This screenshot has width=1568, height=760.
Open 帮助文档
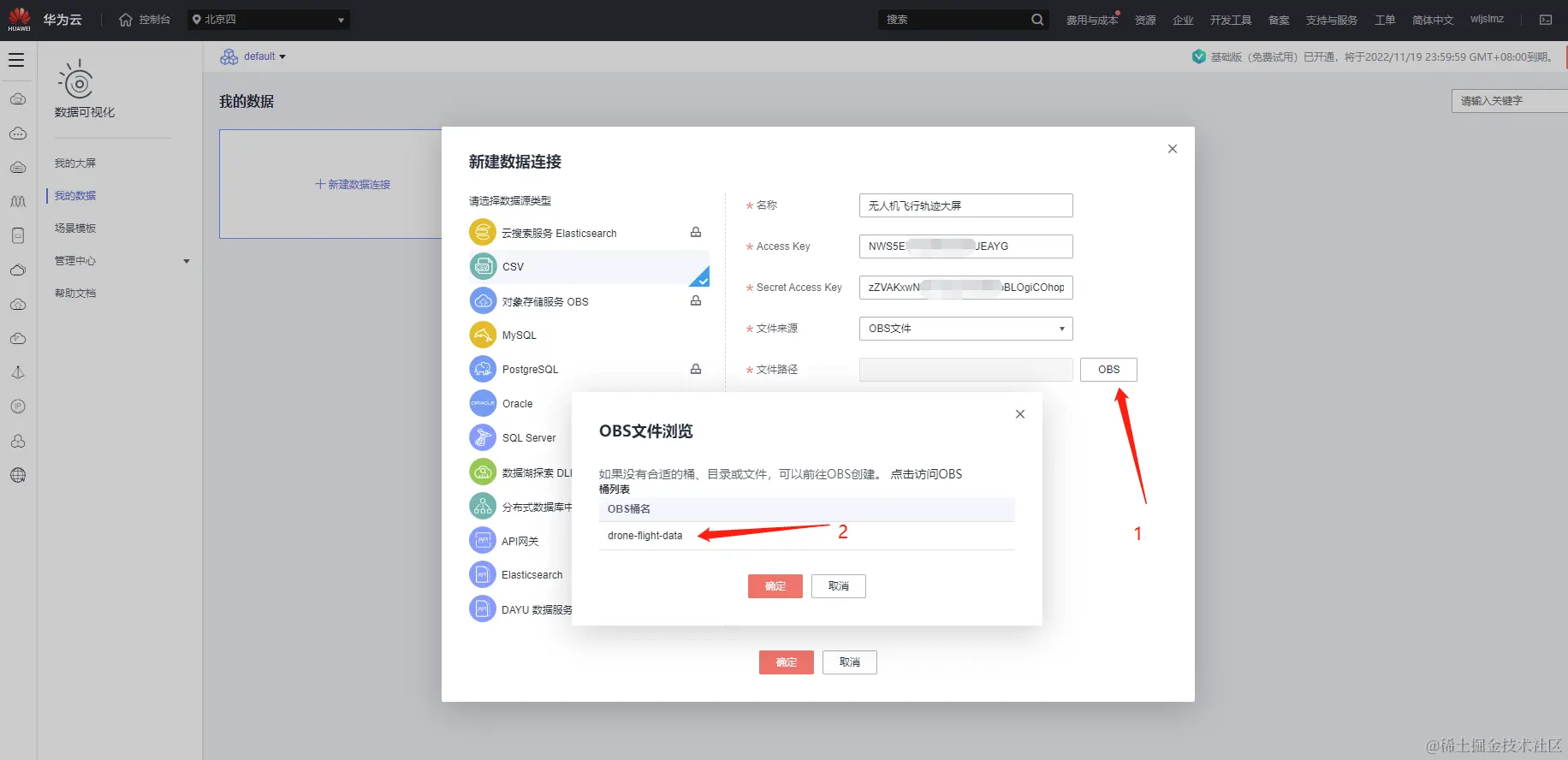[x=75, y=293]
